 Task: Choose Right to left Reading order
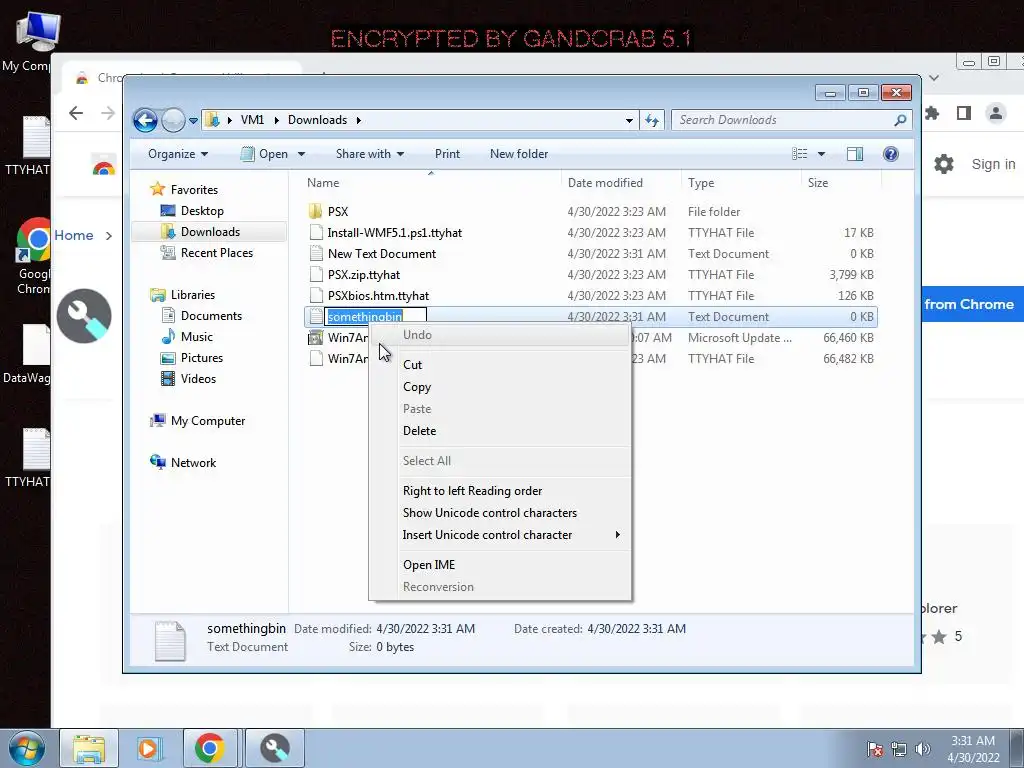coord(472,491)
